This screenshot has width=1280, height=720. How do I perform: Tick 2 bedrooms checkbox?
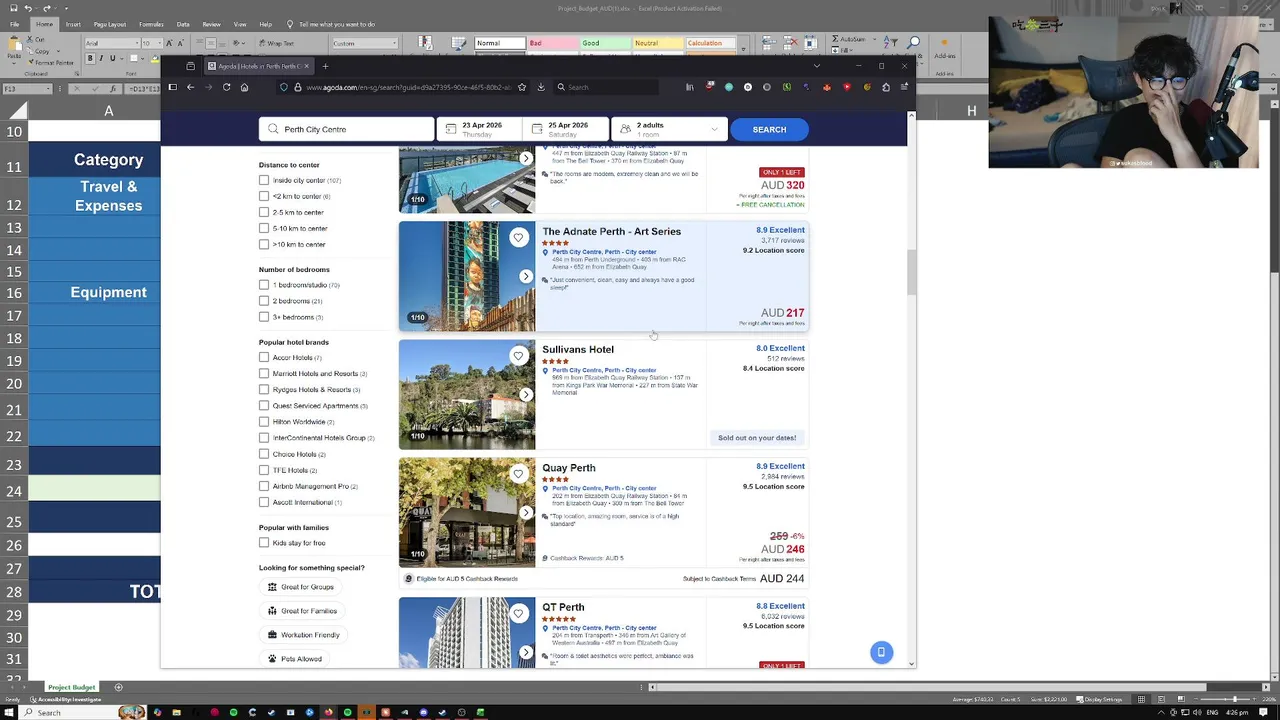pyautogui.click(x=264, y=301)
